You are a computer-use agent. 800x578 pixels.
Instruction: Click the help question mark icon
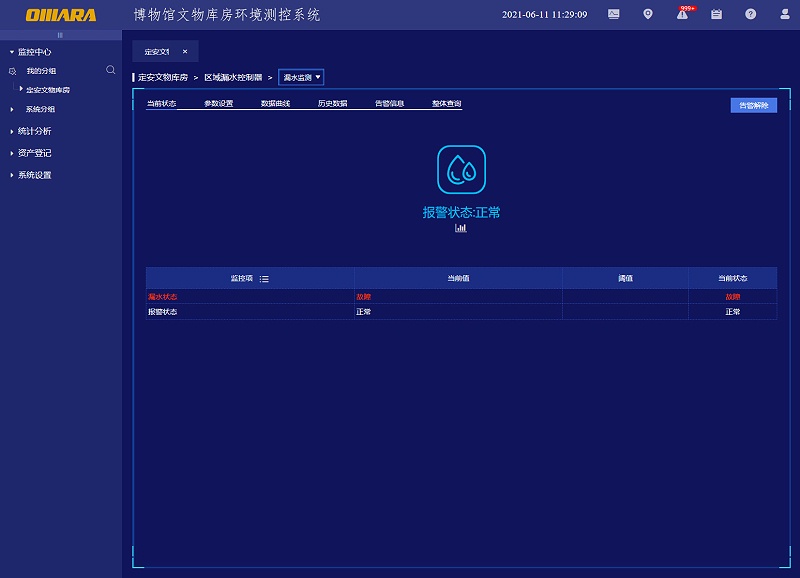[750, 15]
